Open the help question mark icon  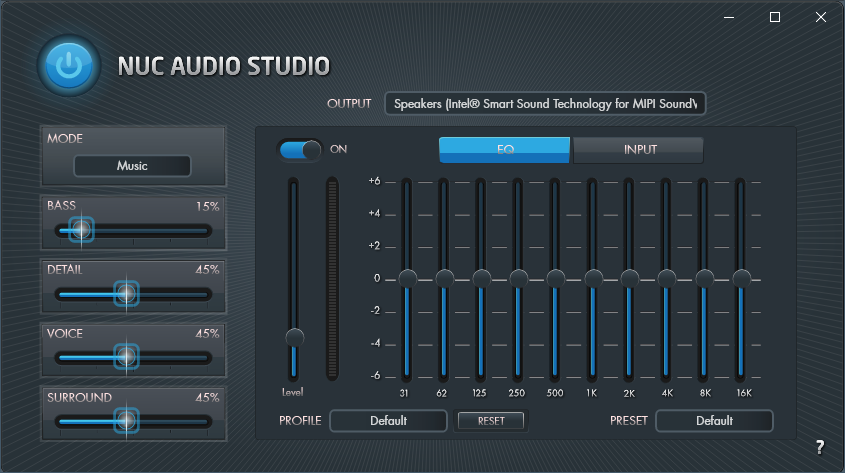point(820,447)
